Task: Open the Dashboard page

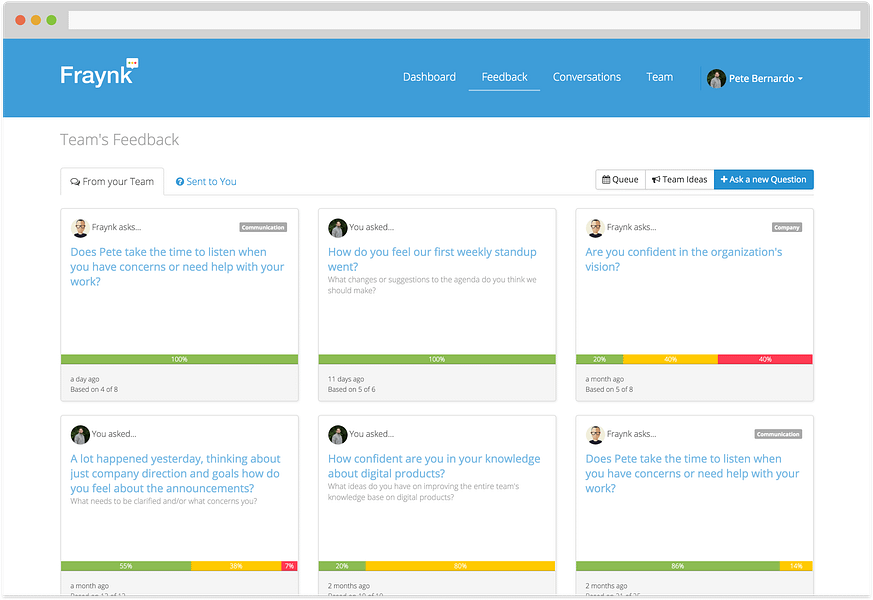Action: (x=429, y=77)
